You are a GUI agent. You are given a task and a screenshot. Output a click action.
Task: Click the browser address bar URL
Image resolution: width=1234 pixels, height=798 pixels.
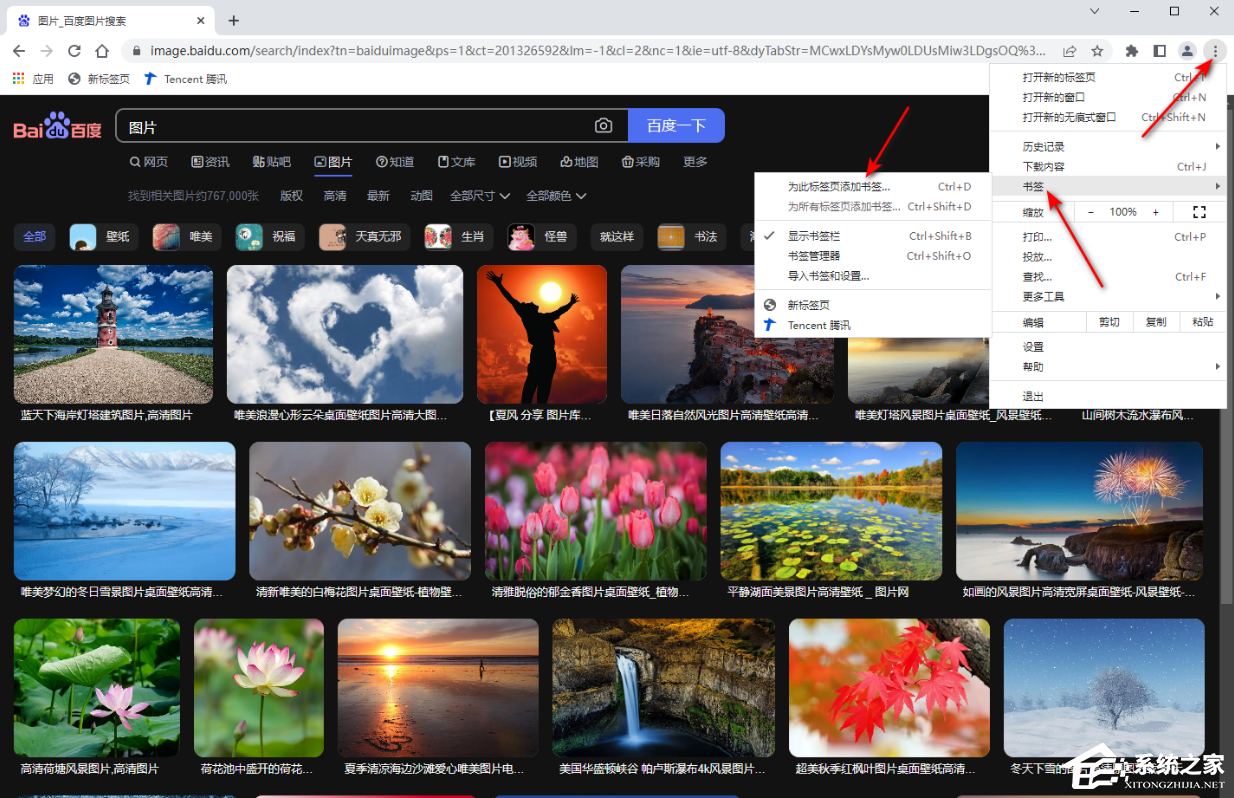coord(598,50)
